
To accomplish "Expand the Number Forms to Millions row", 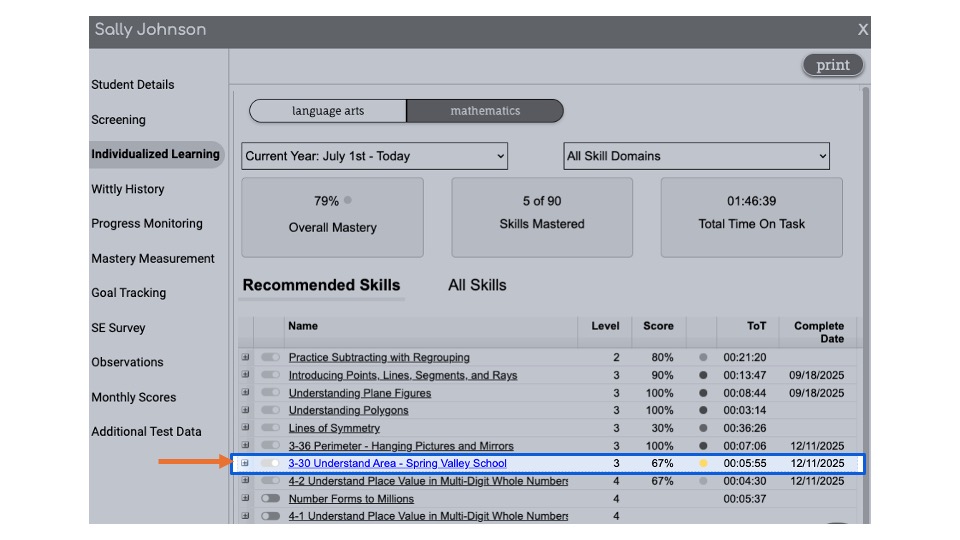I will click(246, 498).
